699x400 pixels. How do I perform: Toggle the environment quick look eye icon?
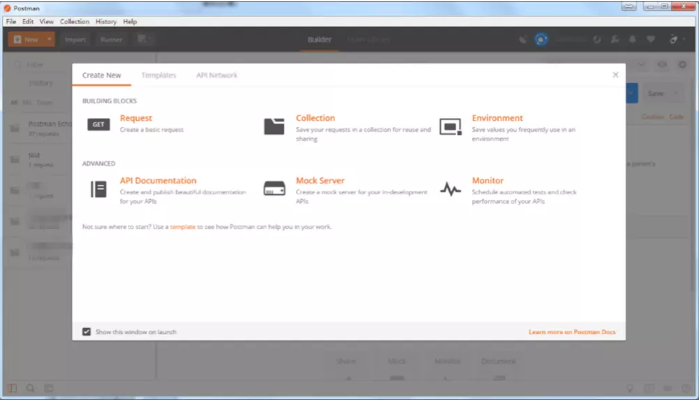662,65
